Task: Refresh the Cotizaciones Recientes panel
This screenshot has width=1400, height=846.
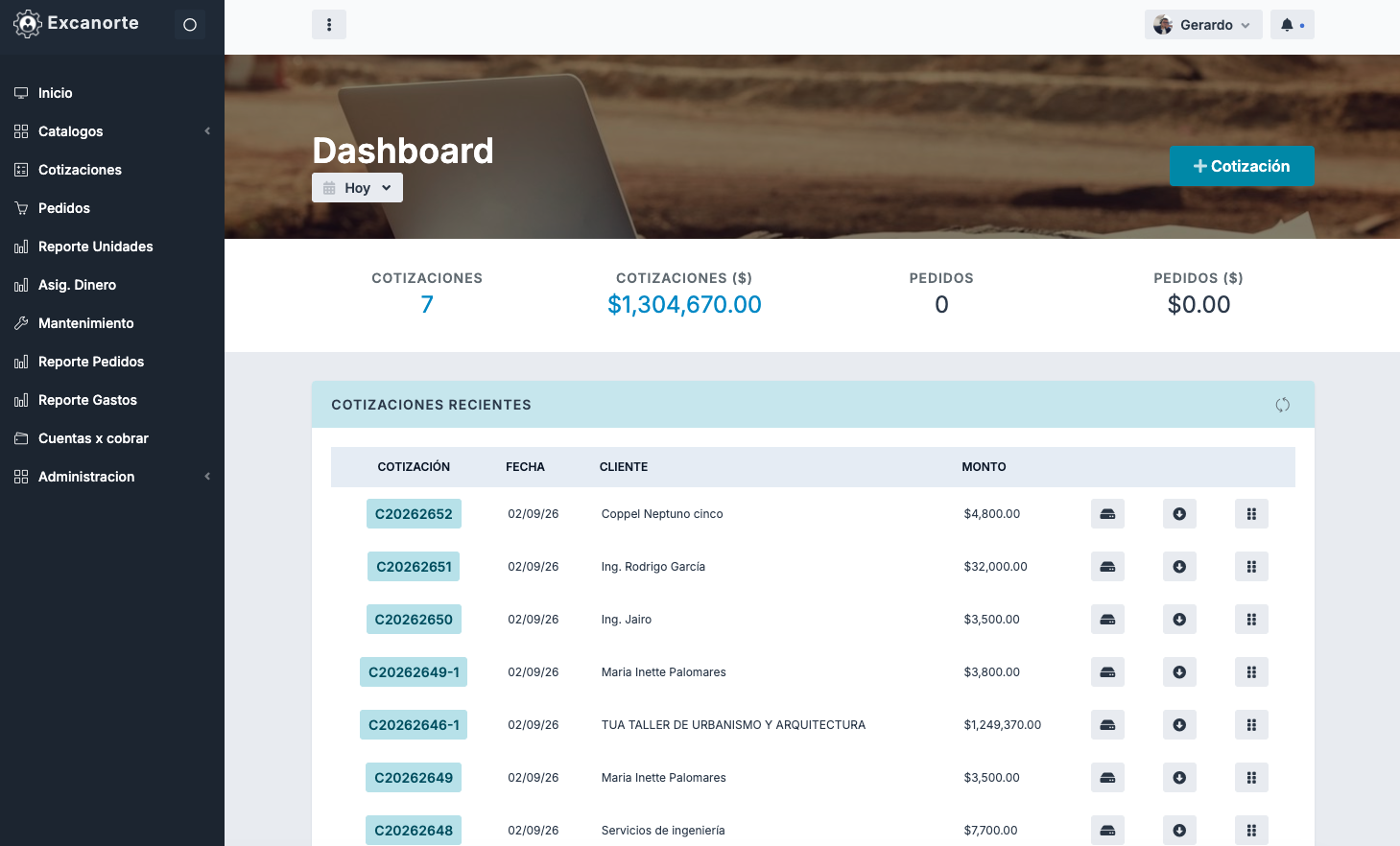Action: point(1282,405)
